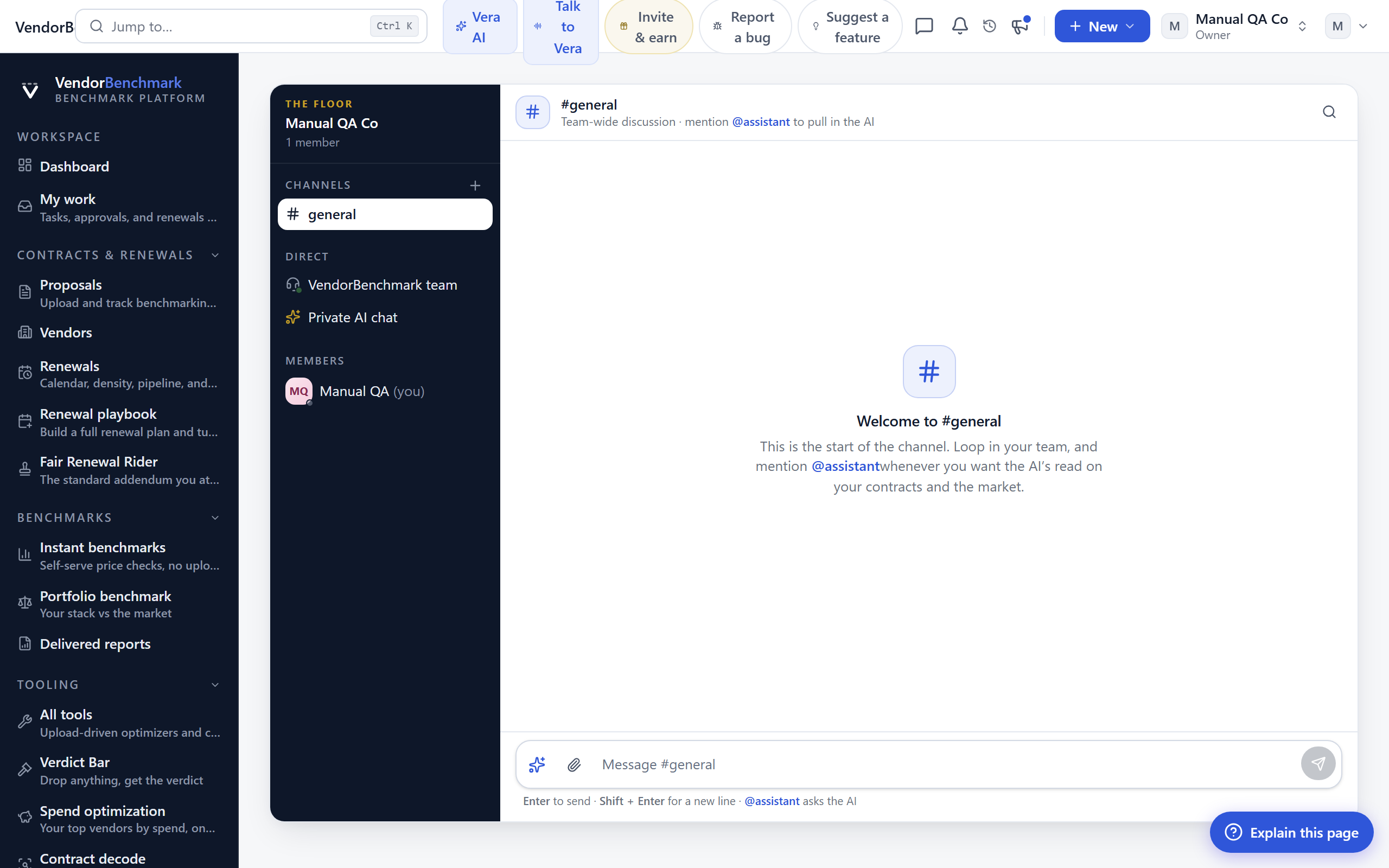Click the M workspace avatar for Manual QA Co
This screenshot has height=868, width=1389.
[x=1174, y=27]
